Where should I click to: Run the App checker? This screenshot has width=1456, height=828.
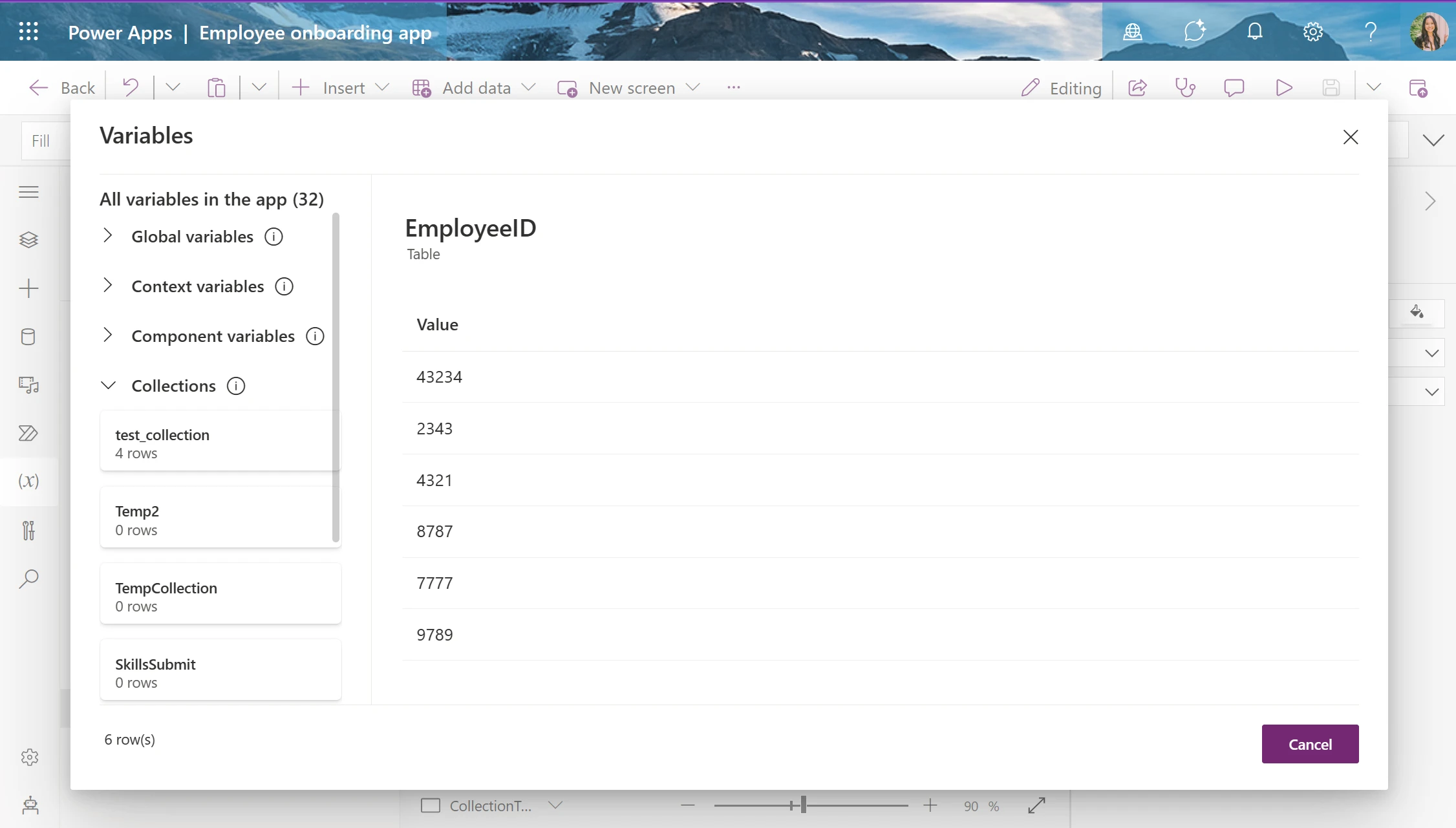tap(1185, 87)
